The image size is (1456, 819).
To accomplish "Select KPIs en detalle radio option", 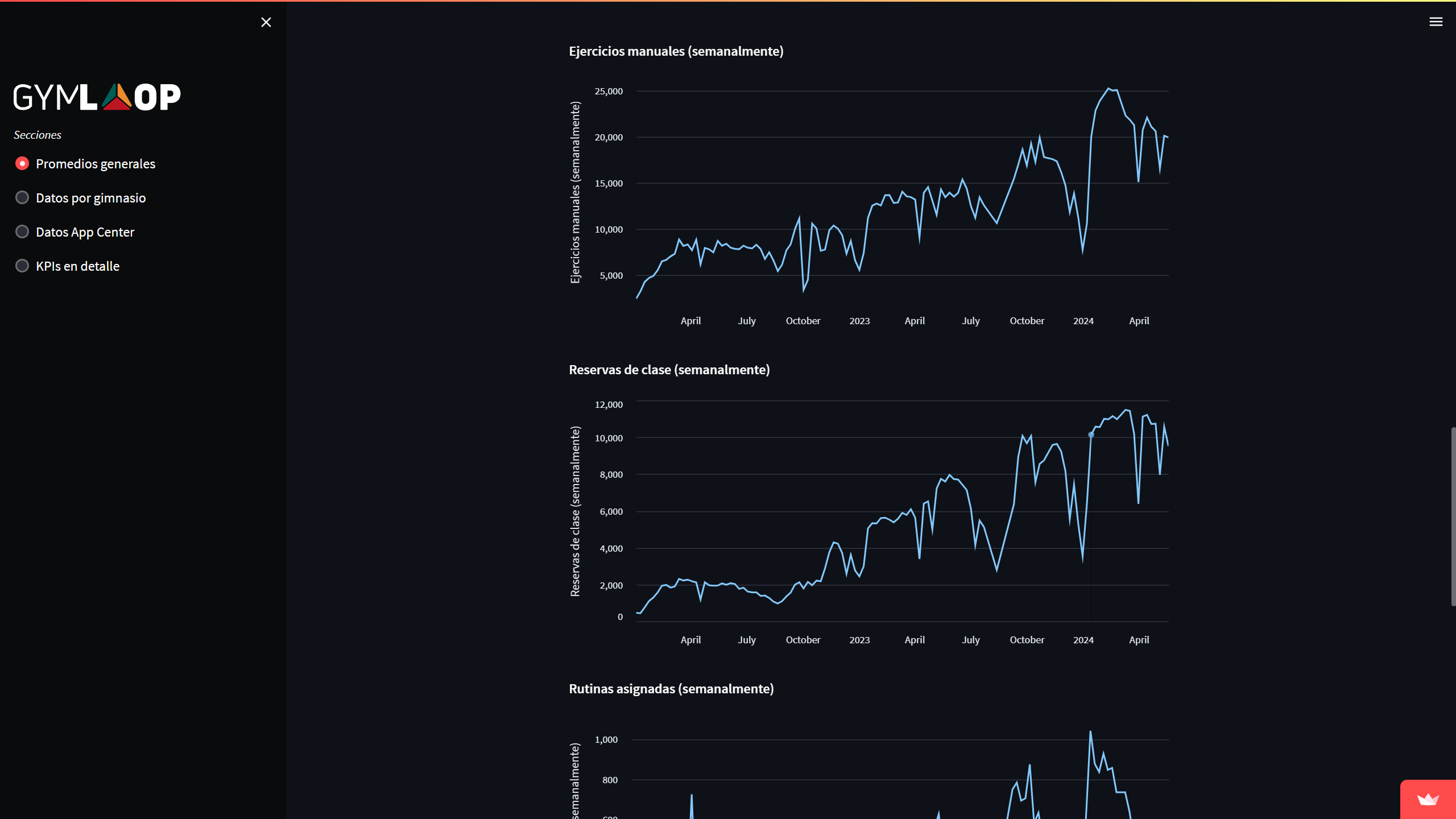I will click(x=68, y=266).
